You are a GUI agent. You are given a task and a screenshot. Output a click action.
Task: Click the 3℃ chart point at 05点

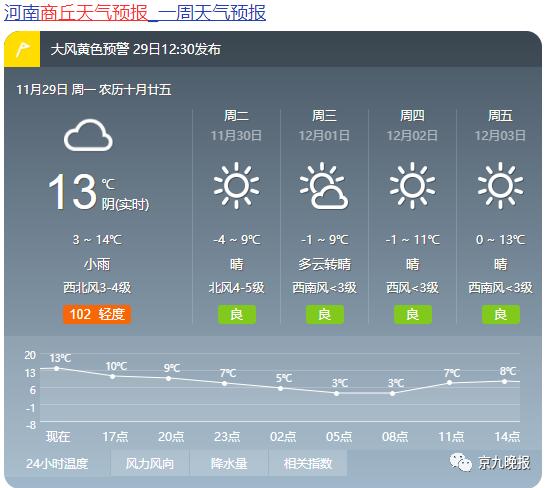coord(336,394)
